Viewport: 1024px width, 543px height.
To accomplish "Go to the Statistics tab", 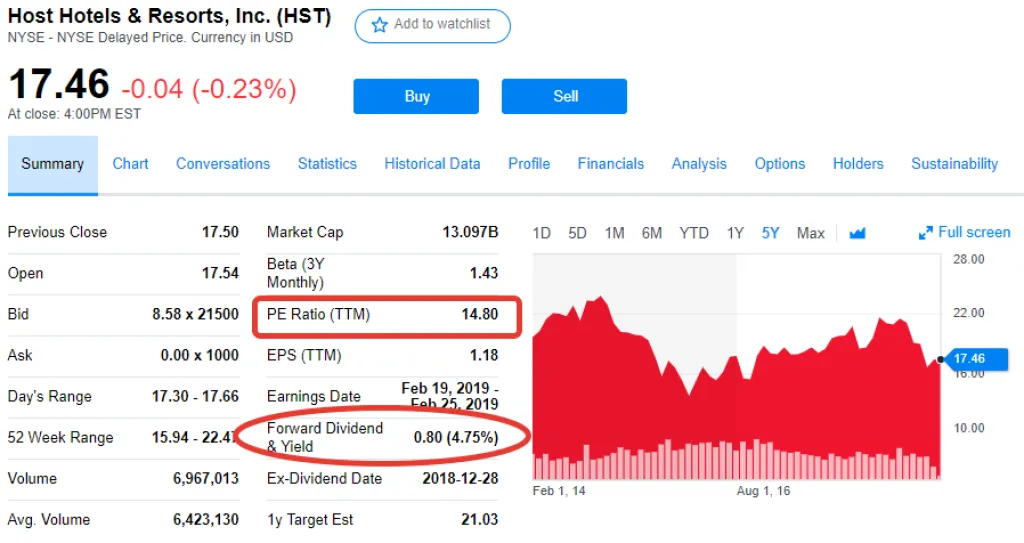I will click(327, 164).
